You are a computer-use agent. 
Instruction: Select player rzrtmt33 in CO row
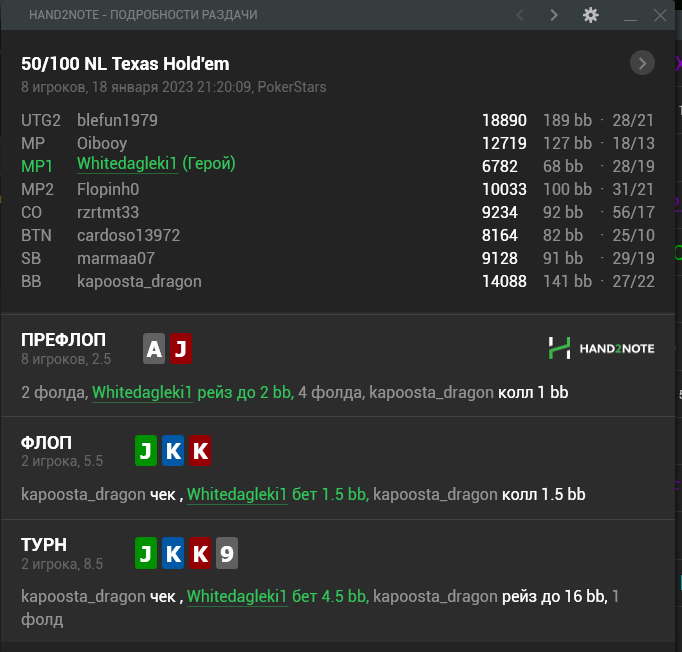[x=108, y=213]
